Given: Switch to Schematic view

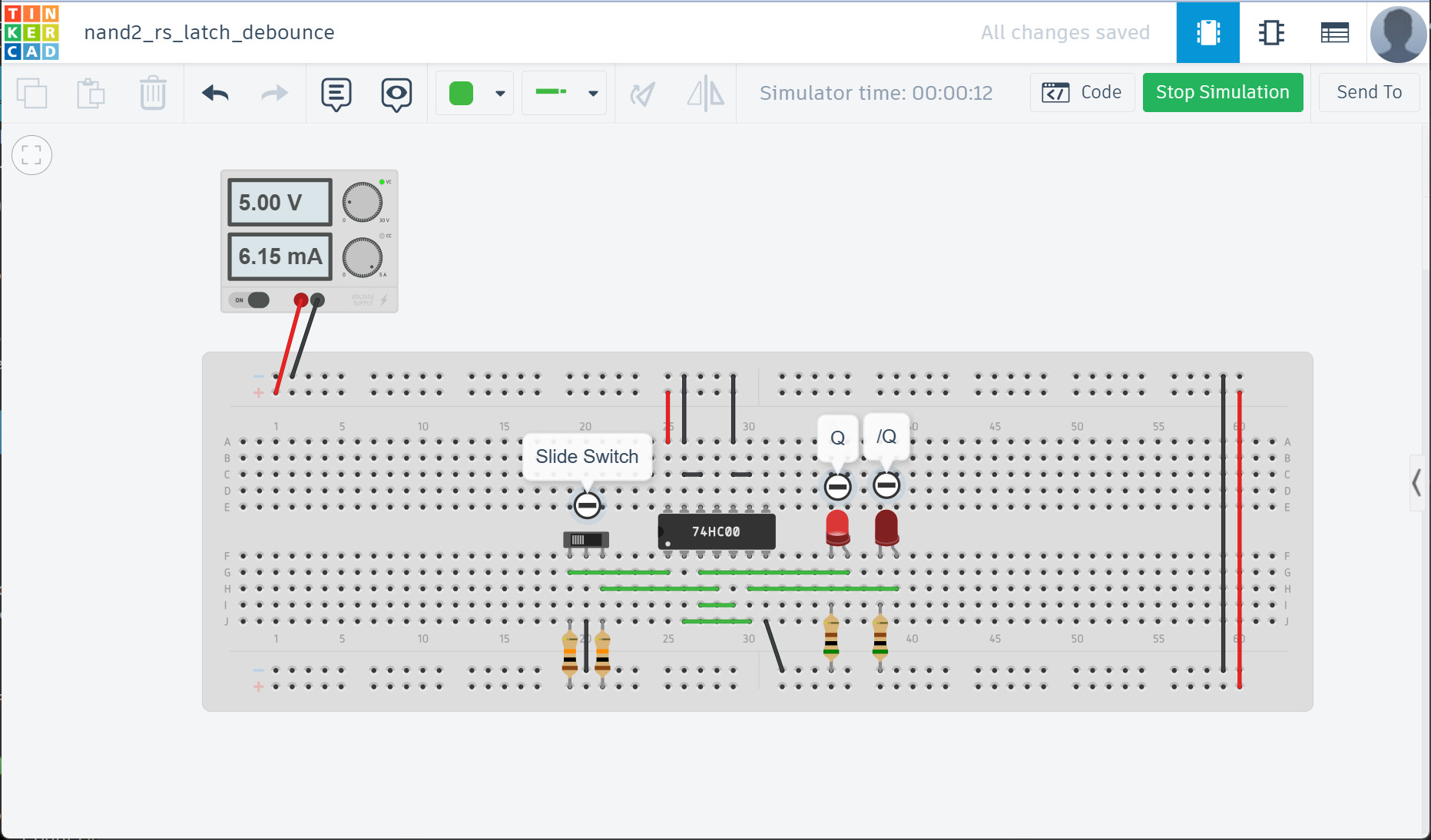Looking at the screenshot, I should [1271, 32].
